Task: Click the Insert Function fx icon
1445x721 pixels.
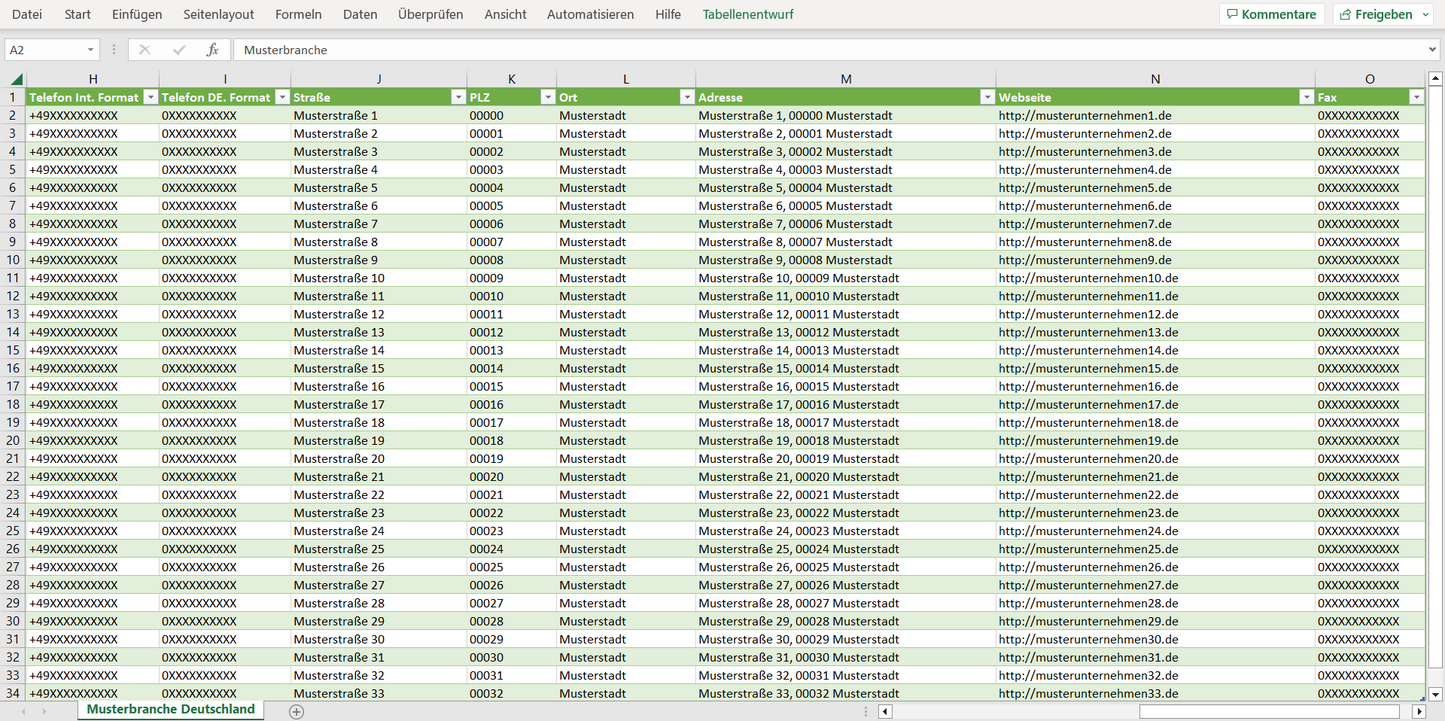Action: pyautogui.click(x=212, y=50)
